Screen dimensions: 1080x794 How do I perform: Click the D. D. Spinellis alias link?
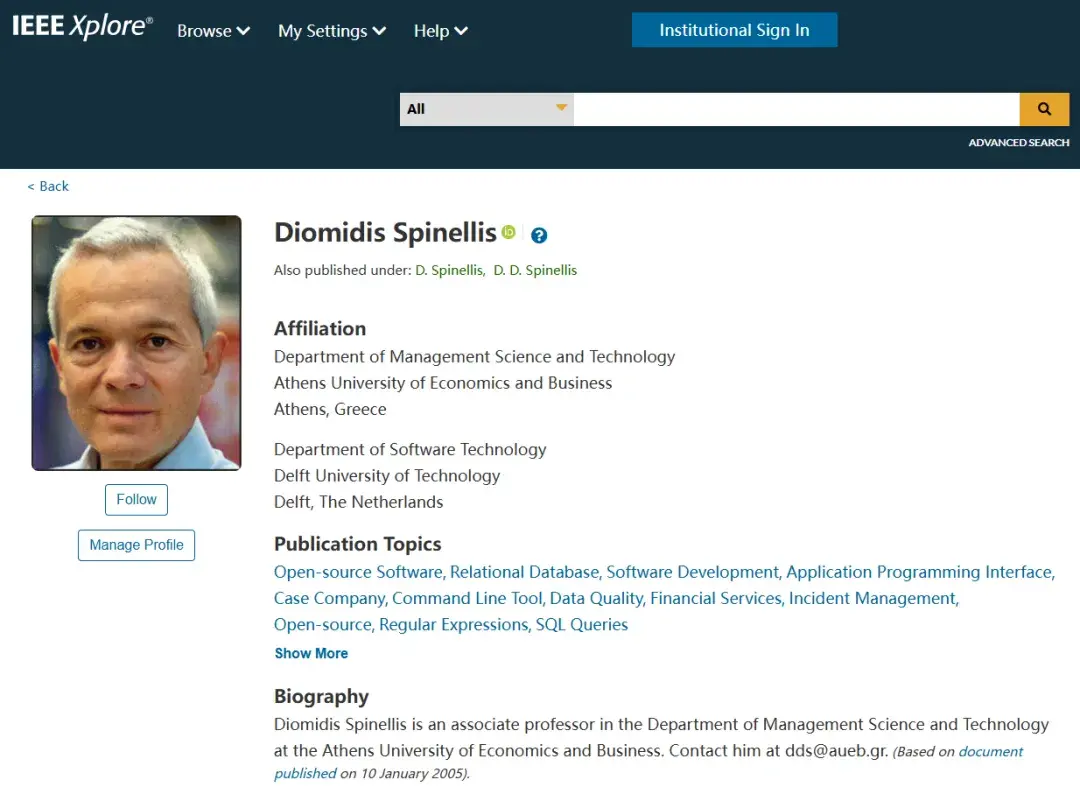(x=535, y=270)
